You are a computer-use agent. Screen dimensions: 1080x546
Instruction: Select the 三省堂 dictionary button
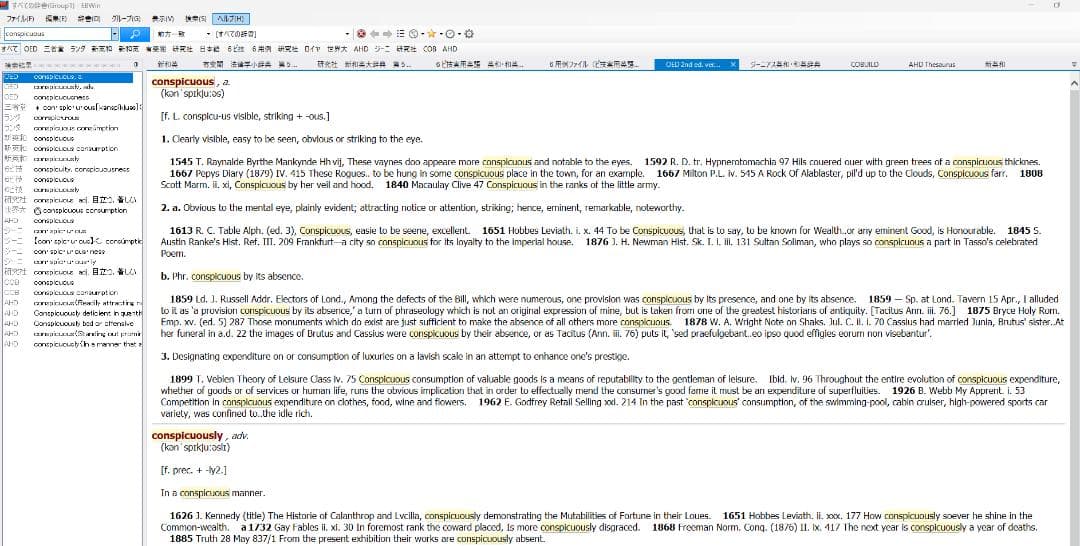coord(54,49)
